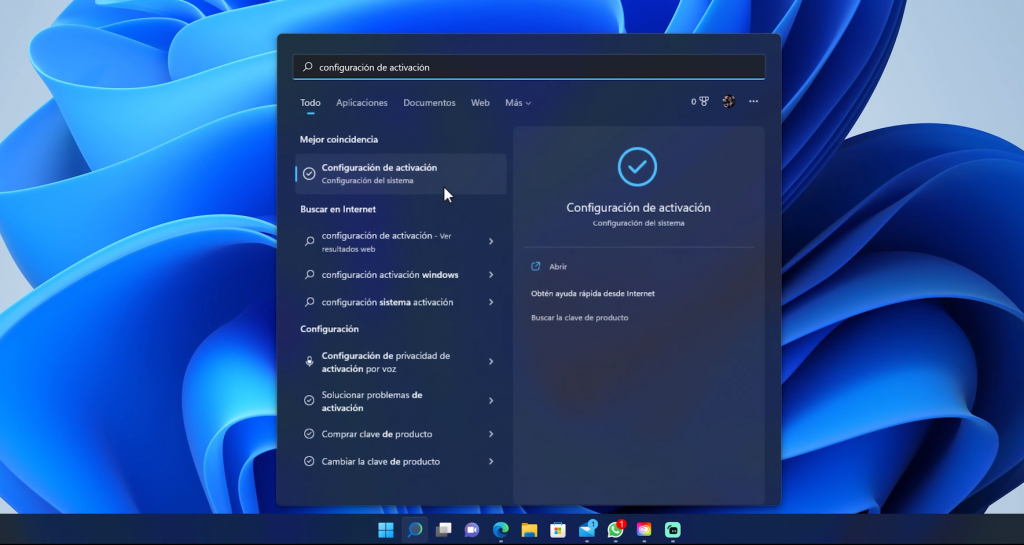Expand 'configuración activación windows' result arrow
Screen dimensions: 1024x545
[491, 275]
